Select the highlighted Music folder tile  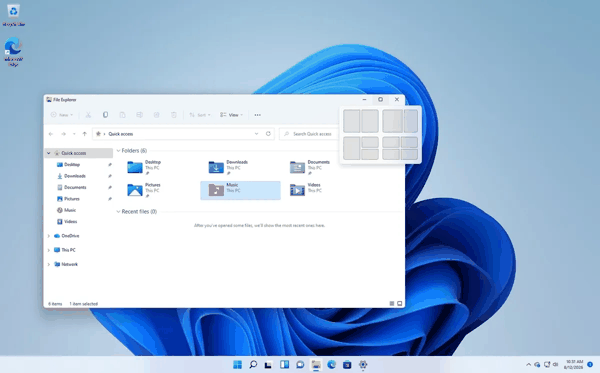(x=240, y=190)
